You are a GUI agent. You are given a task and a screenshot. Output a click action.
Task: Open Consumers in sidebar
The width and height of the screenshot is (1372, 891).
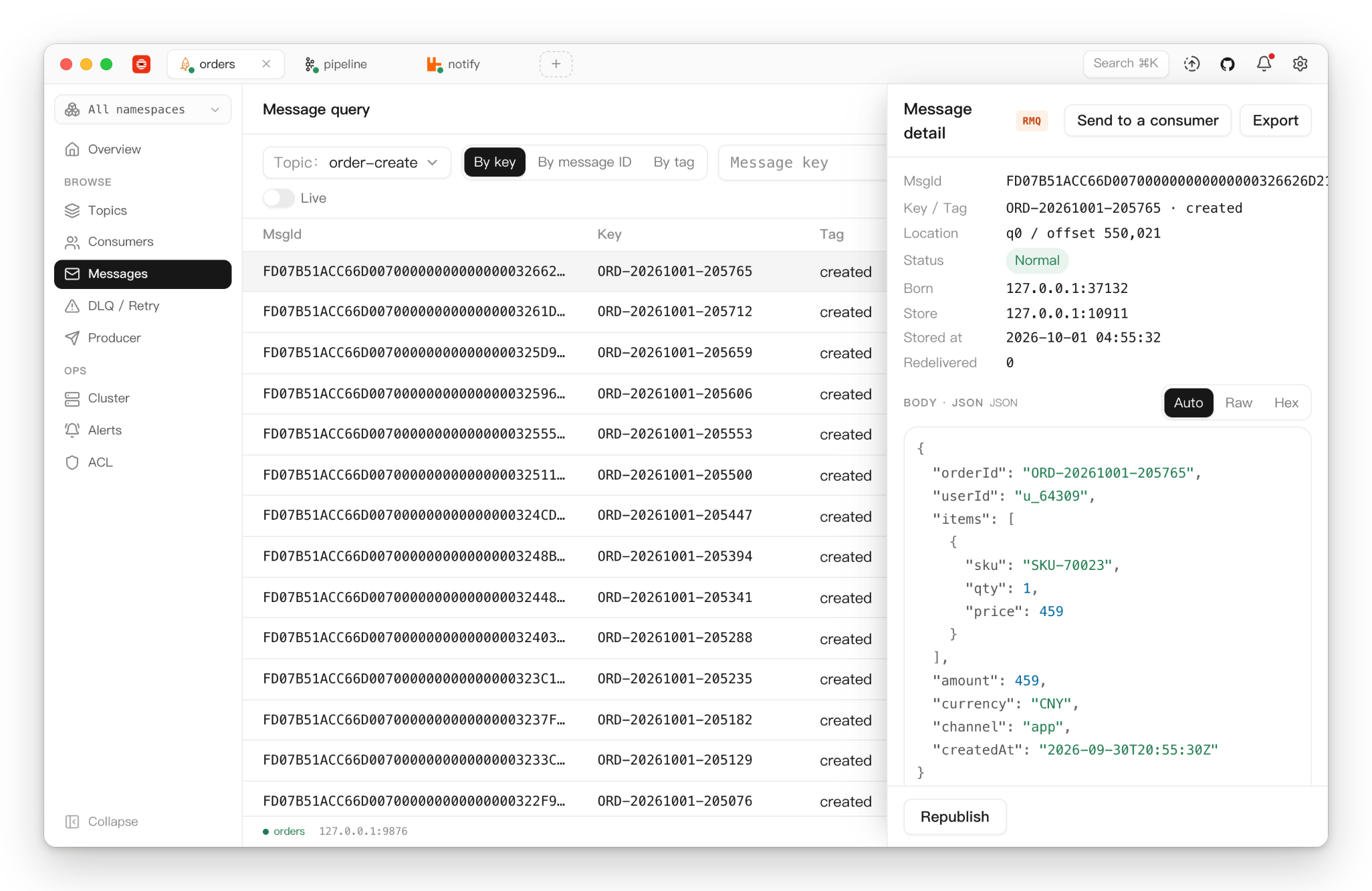tap(143, 242)
